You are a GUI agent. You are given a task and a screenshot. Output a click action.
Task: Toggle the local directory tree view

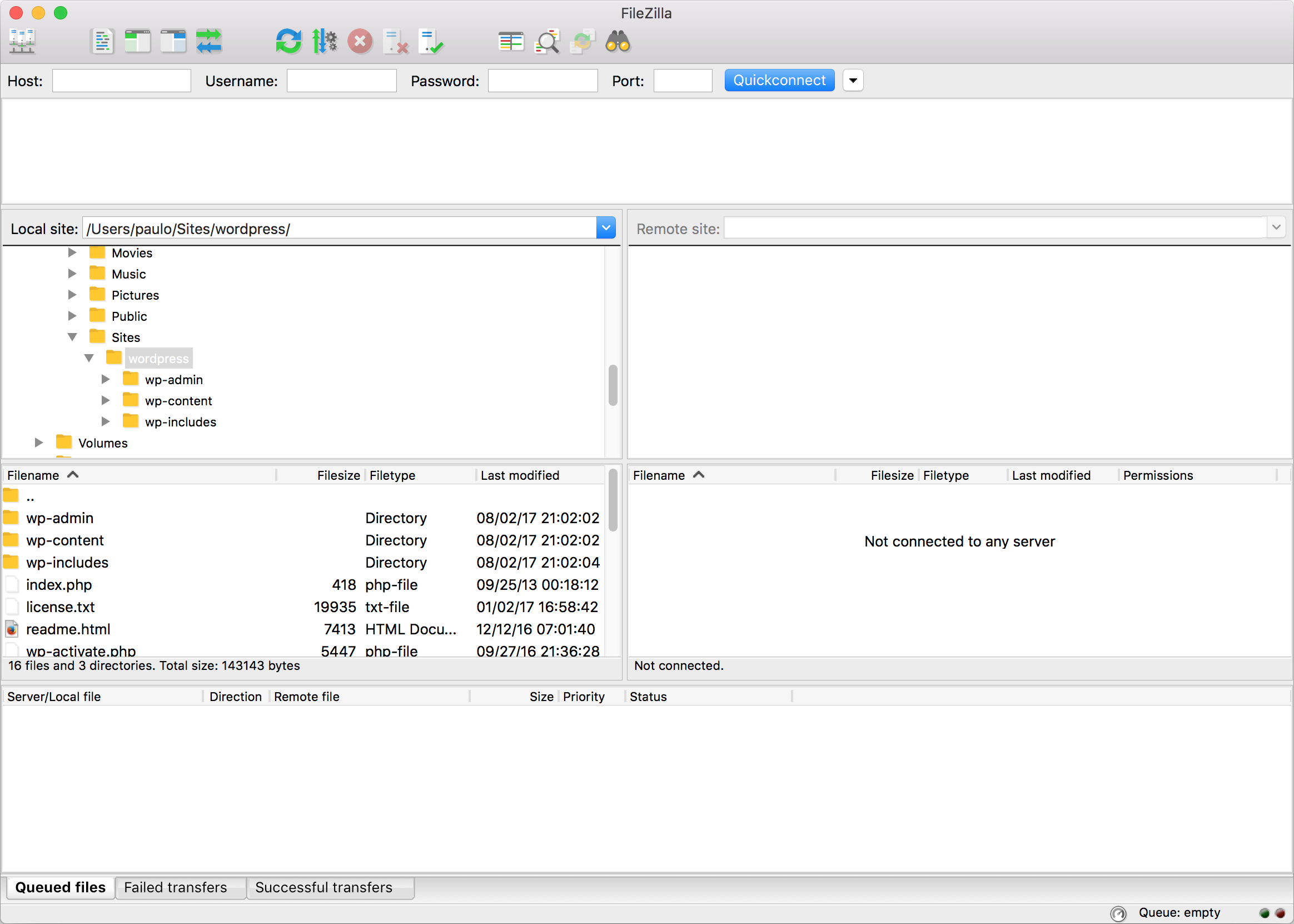point(137,42)
